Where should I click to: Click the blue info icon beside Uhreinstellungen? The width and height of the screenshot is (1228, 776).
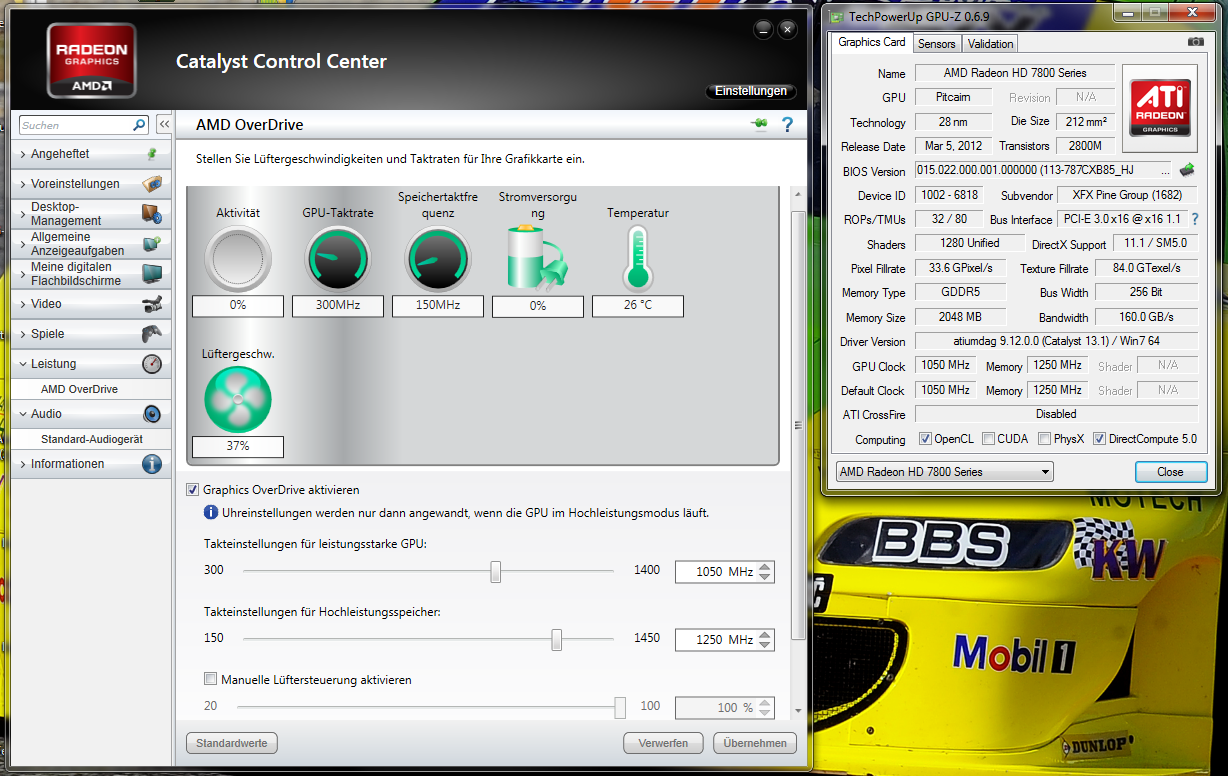(211, 512)
